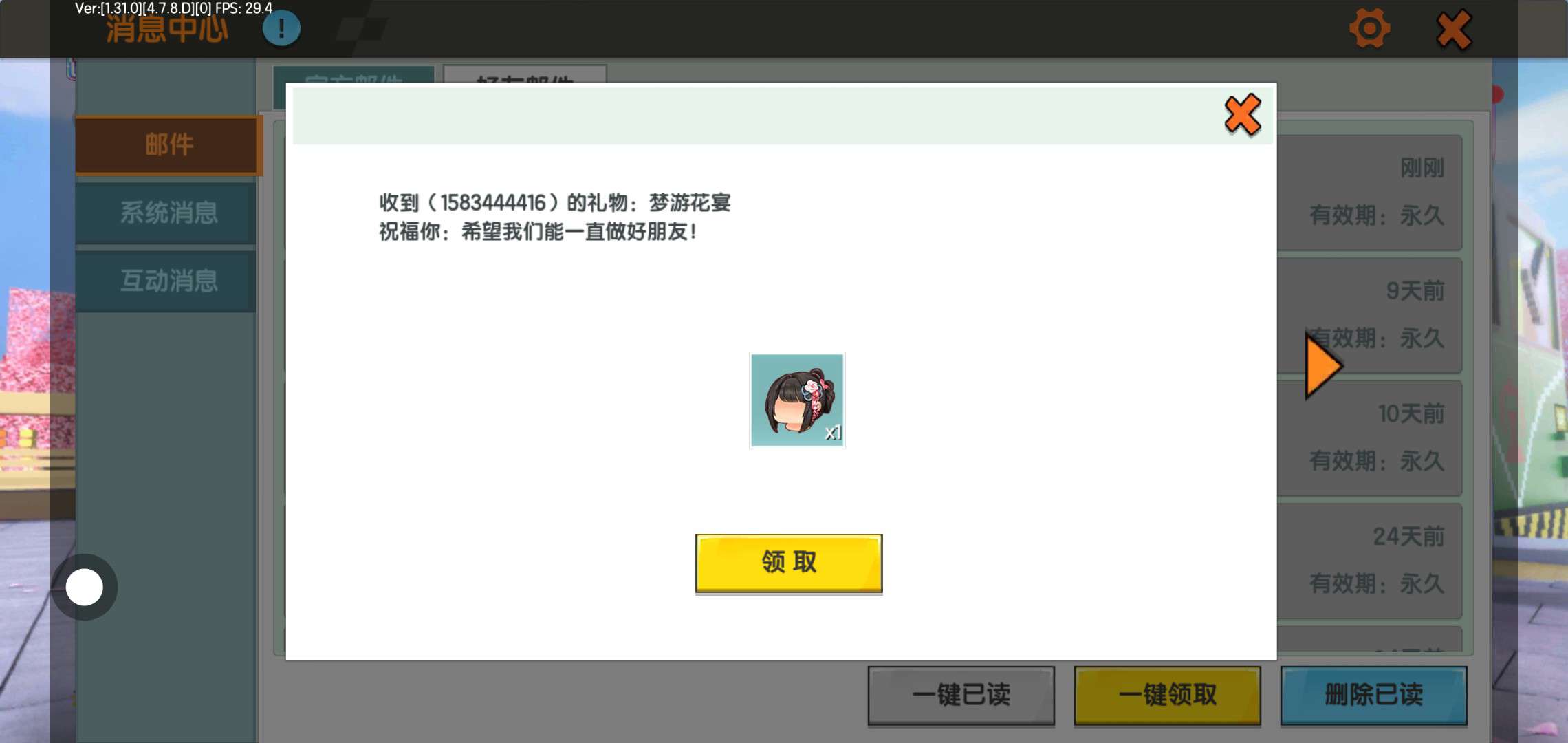Click the yellow 领取 claim button

tap(788, 562)
